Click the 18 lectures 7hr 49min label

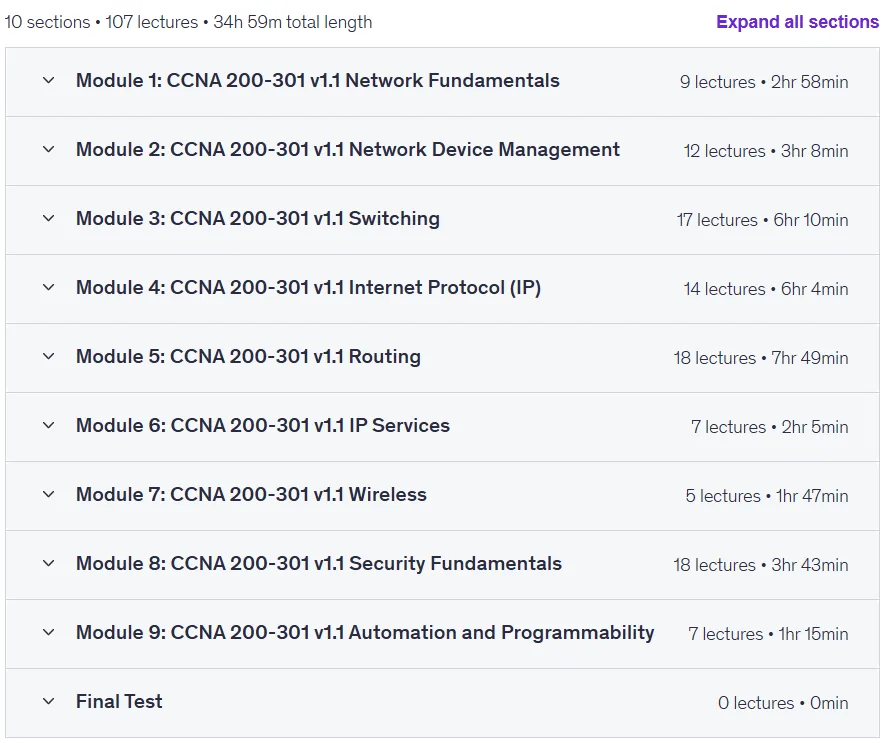[x=761, y=358]
